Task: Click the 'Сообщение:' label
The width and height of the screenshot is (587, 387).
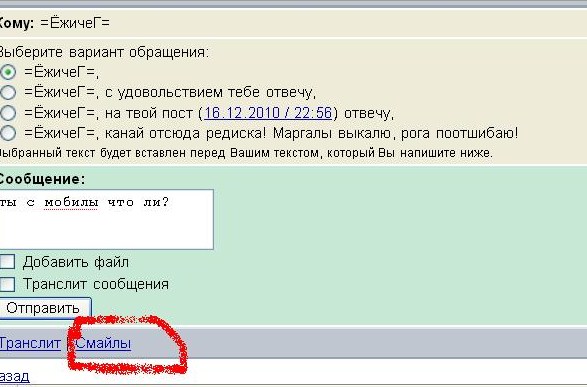Action: pyautogui.click(x=42, y=179)
